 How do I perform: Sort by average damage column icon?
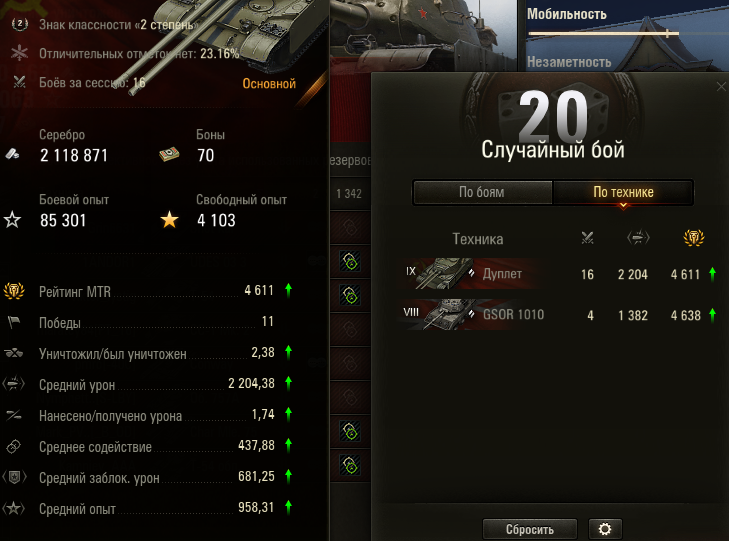coord(638,238)
